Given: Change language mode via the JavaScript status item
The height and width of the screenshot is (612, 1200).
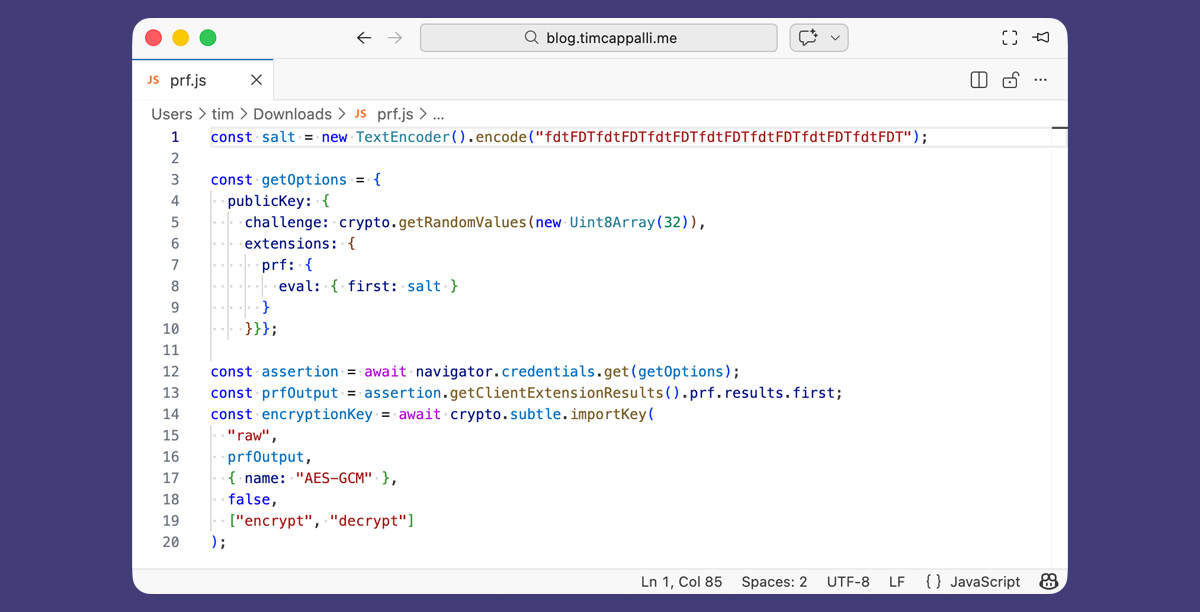Looking at the screenshot, I should (984, 581).
